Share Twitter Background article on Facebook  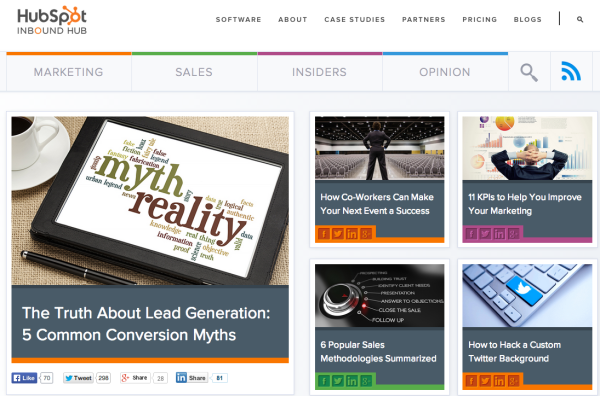471,381
